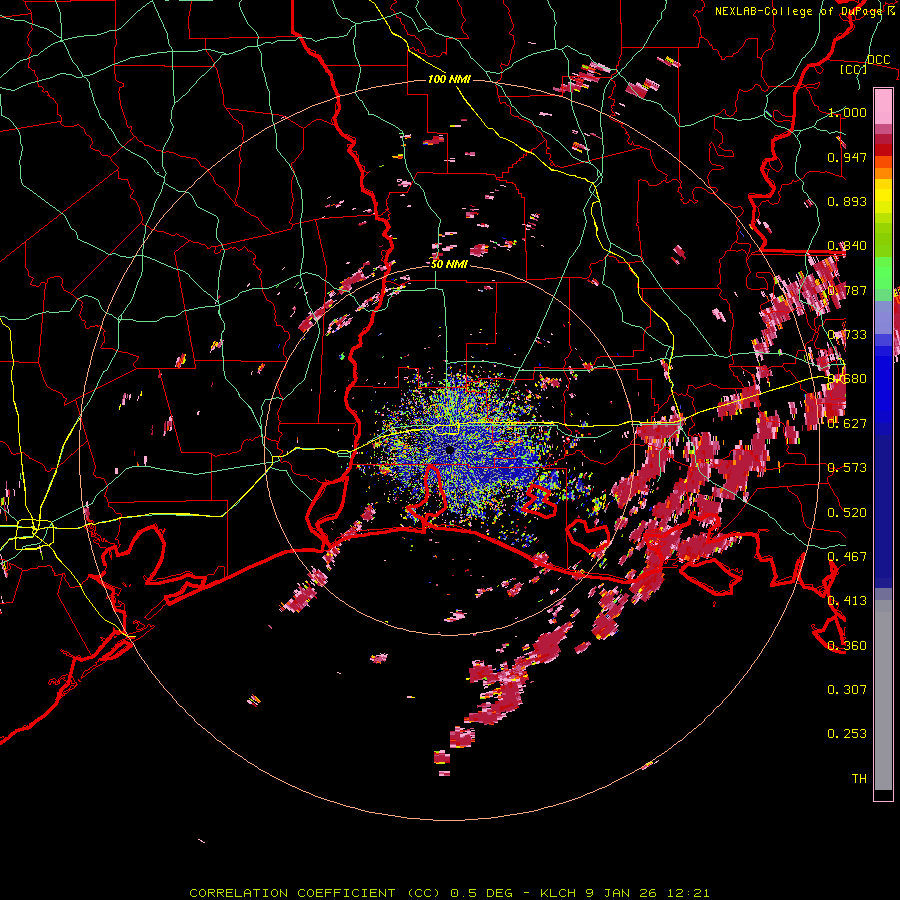Click the 1.000 scale value

[x=847, y=112]
